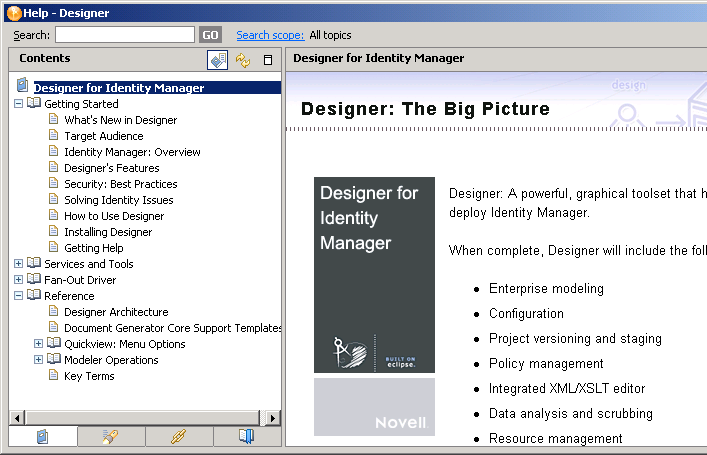
Task: Open the Search scope link
Action: click(x=270, y=35)
